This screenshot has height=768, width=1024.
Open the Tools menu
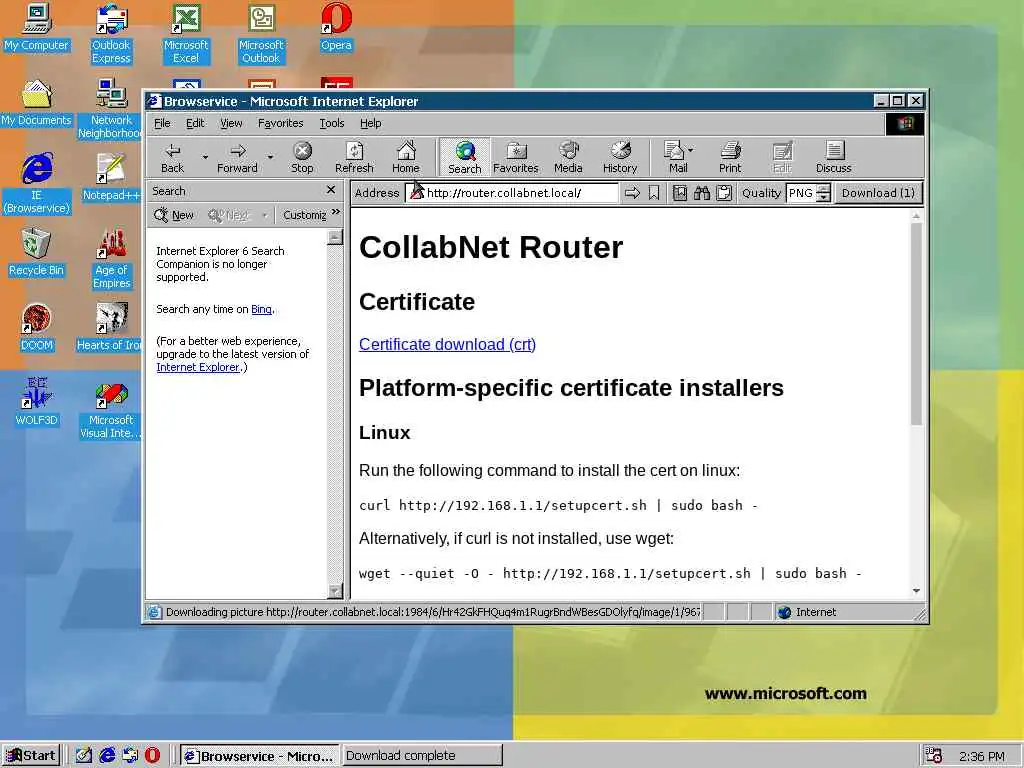pos(332,123)
